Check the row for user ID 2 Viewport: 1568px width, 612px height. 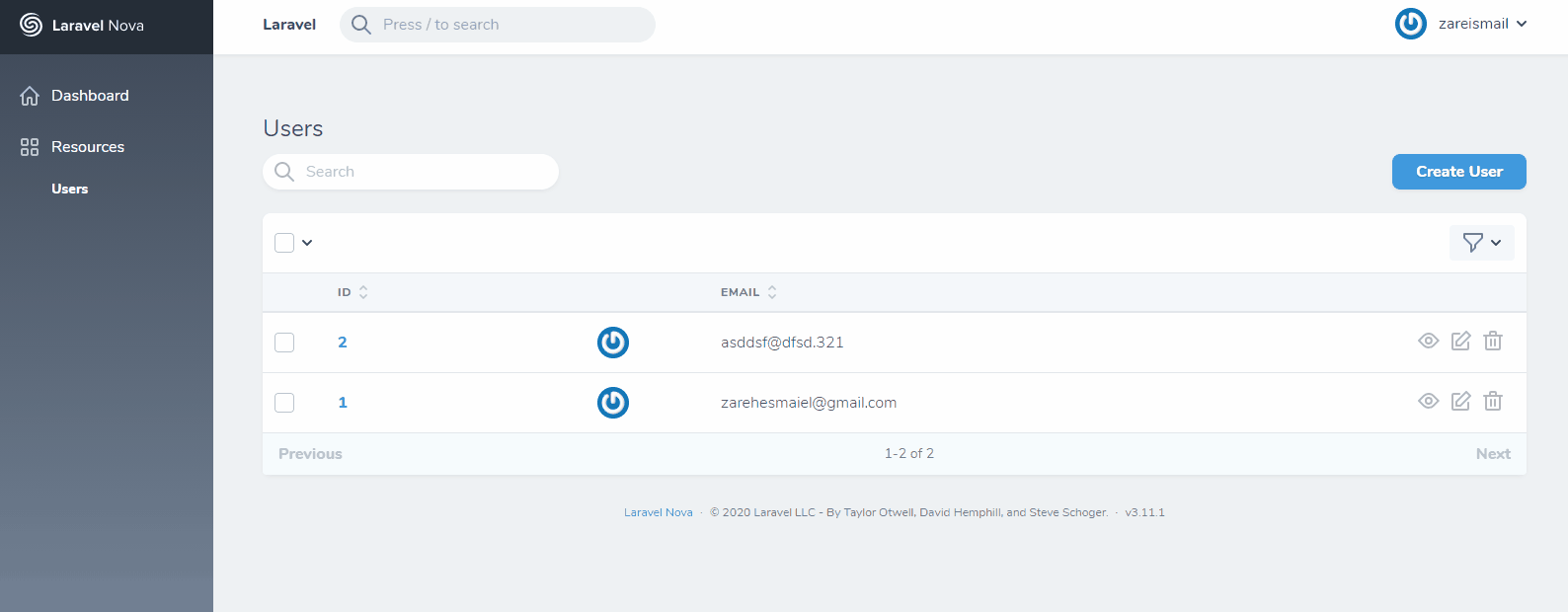pyautogui.click(x=284, y=343)
